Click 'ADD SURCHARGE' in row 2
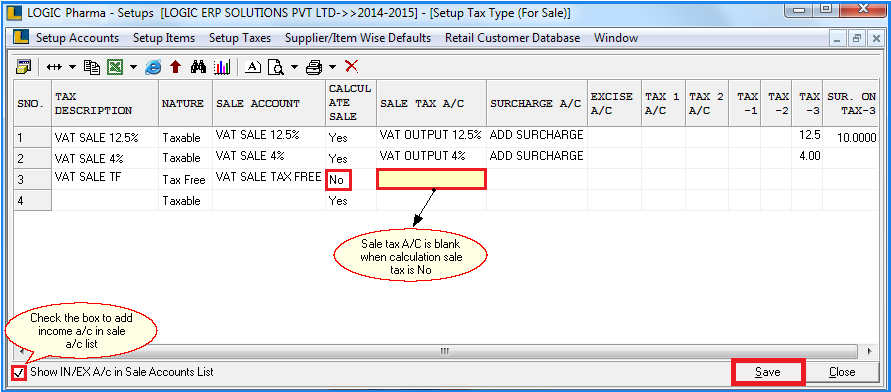Viewport: 891px width, 392px height. [537, 157]
